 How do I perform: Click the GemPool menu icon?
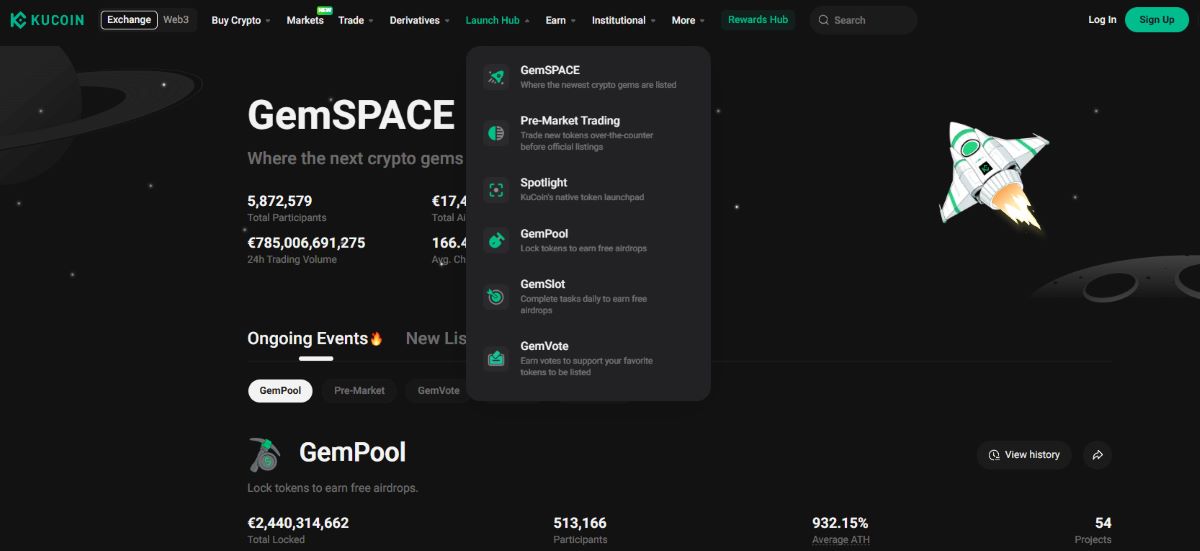(x=496, y=240)
